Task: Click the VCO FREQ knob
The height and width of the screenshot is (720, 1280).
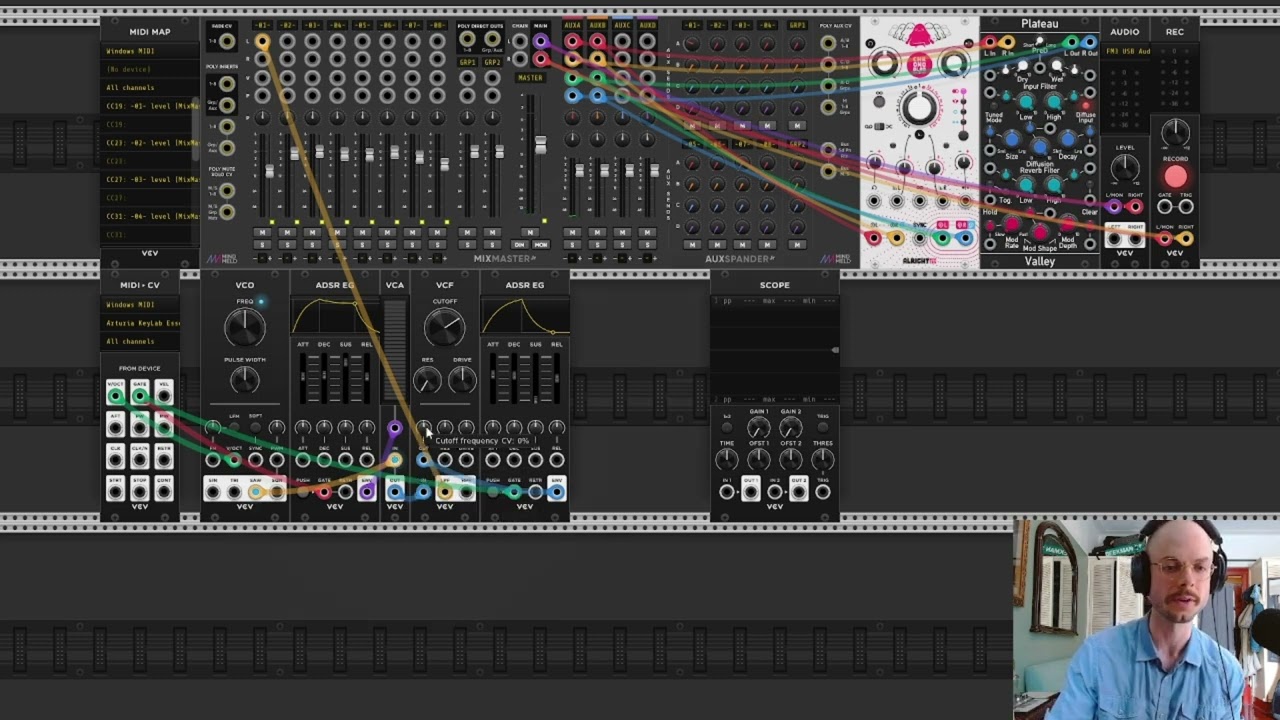Action: (x=245, y=326)
